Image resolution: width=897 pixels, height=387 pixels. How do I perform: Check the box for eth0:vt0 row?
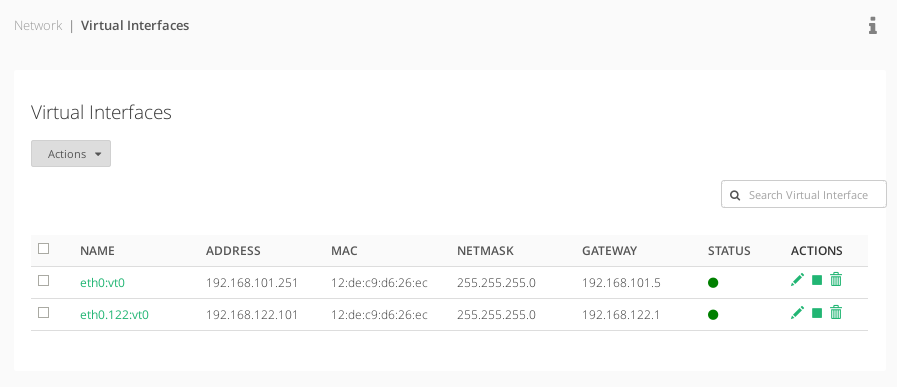[x=43, y=281]
